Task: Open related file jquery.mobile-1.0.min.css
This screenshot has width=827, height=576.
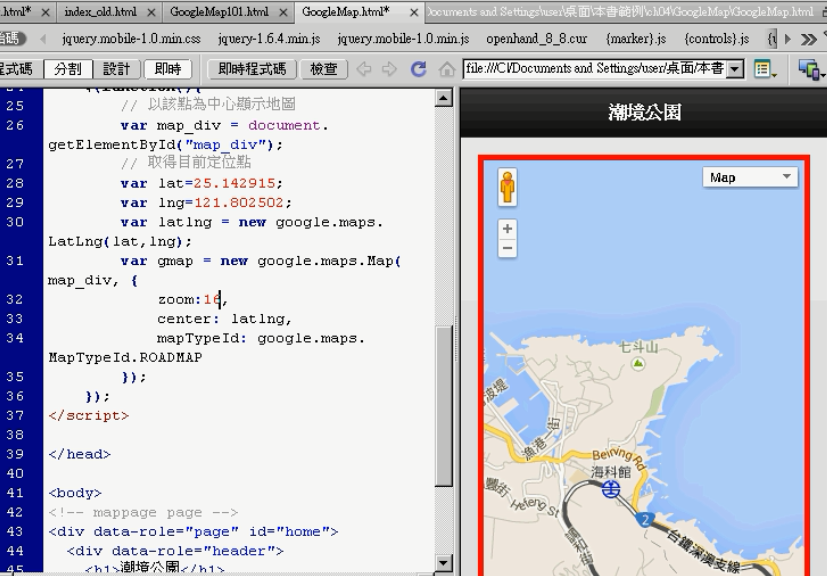Action: (131, 39)
